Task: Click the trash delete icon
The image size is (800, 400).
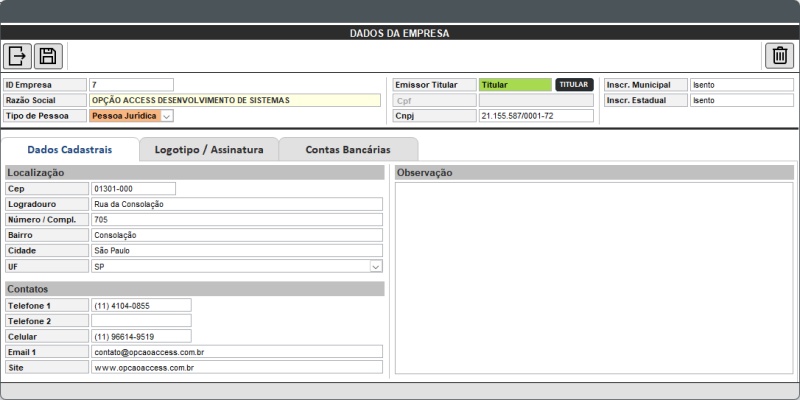Action: [x=780, y=56]
